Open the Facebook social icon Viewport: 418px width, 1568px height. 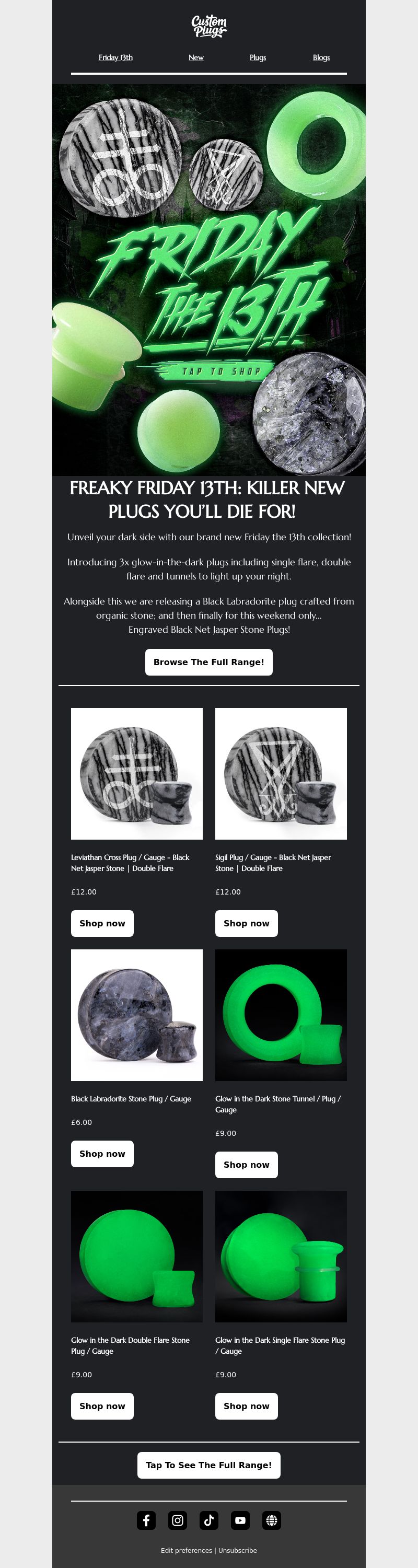(x=146, y=1520)
